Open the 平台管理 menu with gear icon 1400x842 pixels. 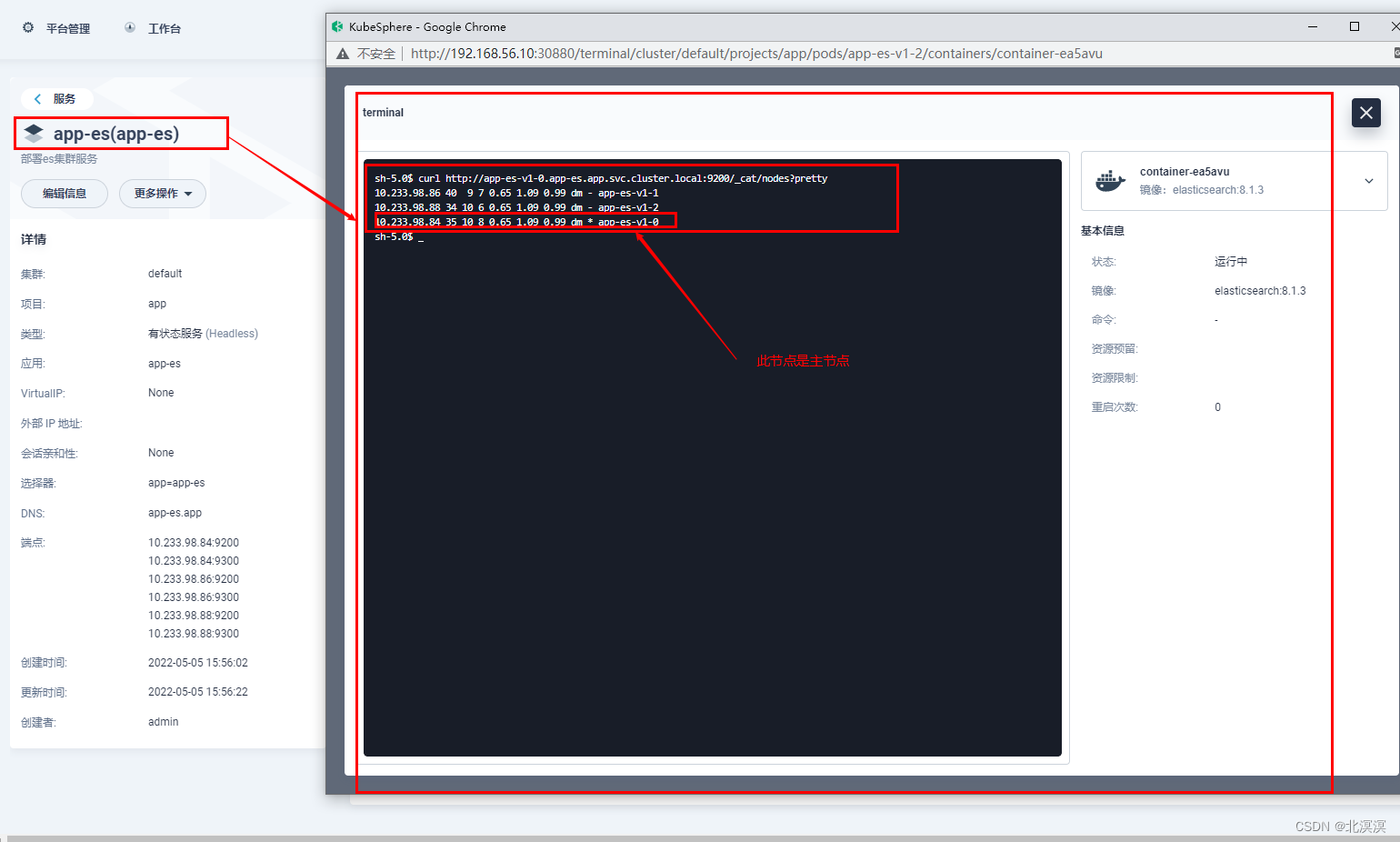(56, 28)
